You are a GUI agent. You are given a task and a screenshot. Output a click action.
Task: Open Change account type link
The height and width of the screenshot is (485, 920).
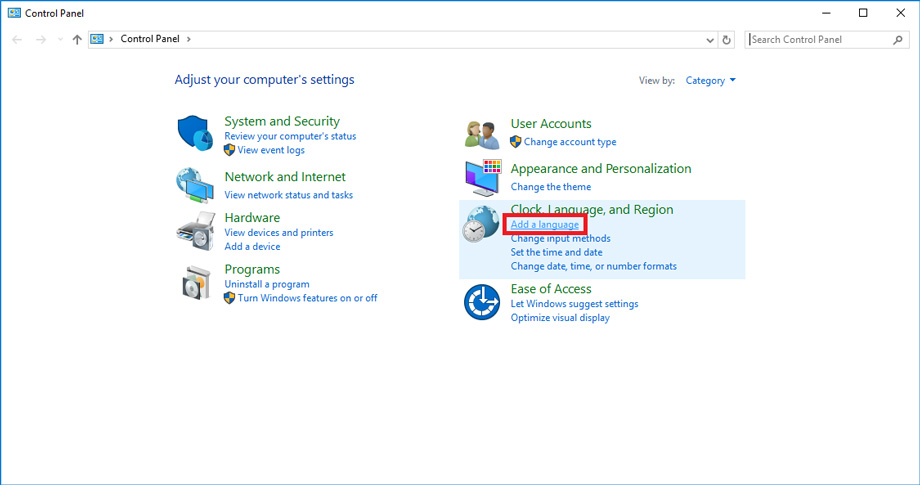click(x=570, y=142)
